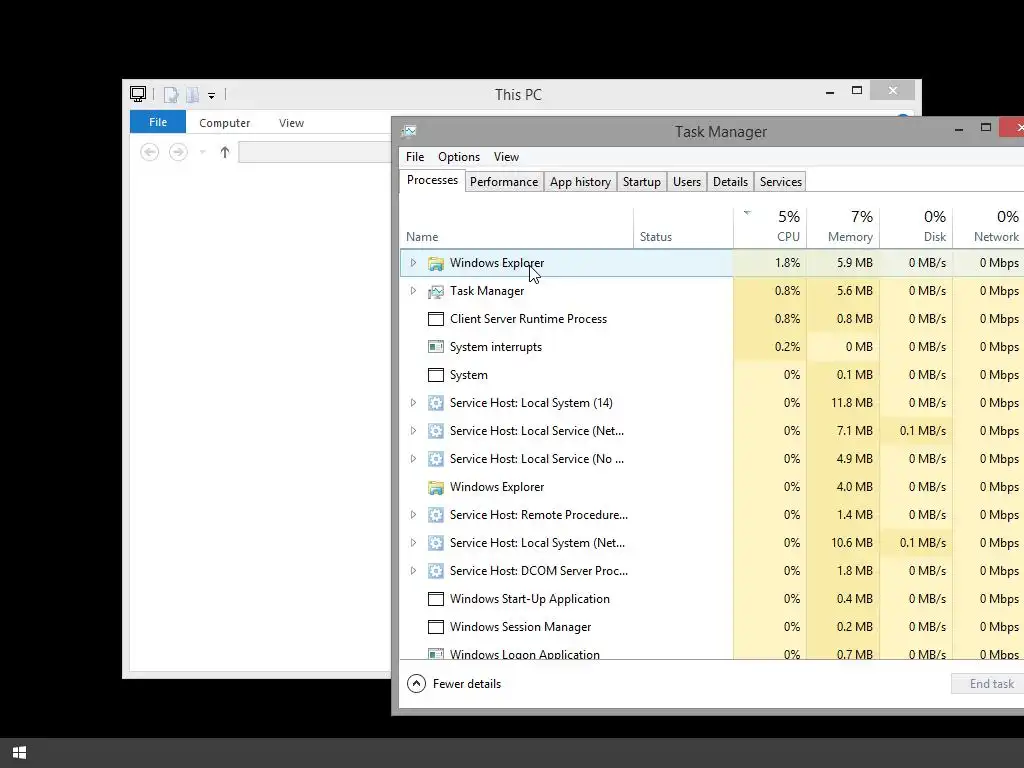Click the System interrupts process icon
Screen dimensions: 1024x768
click(x=436, y=347)
